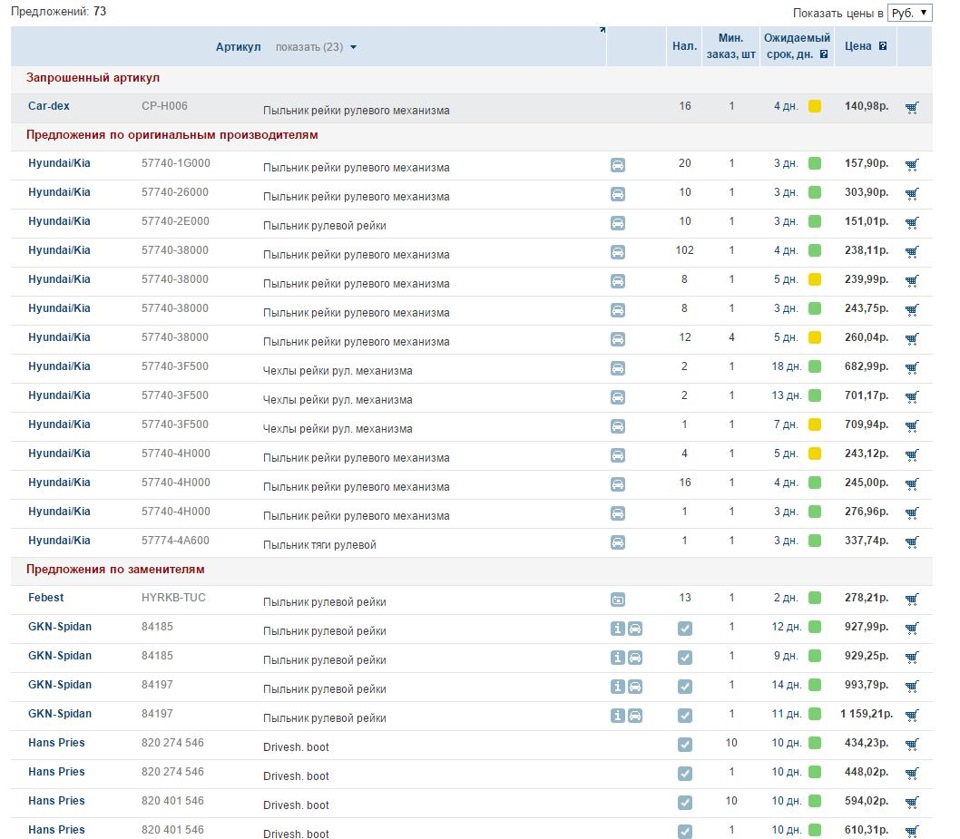Open the Car-dex brand link
Viewport: 960px width, 839px height.
(49, 106)
